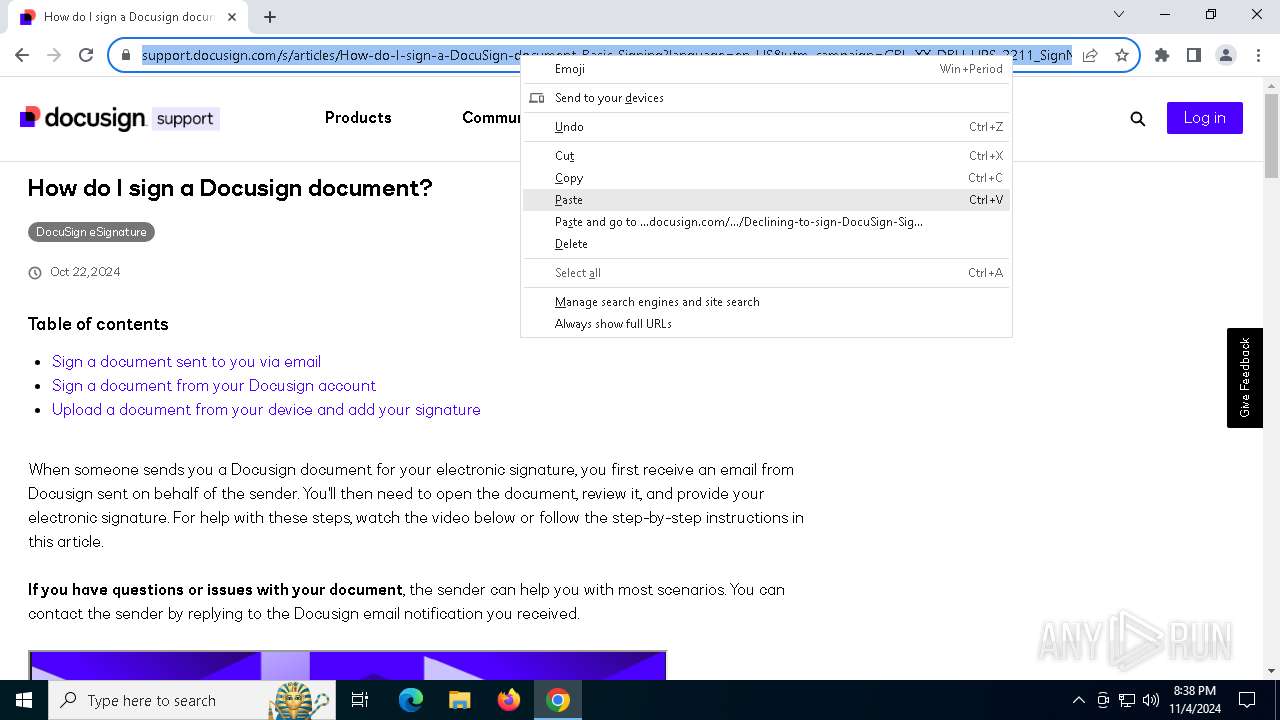Image resolution: width=1280 pixels, height=720 pixels.
Task: Open Chrome's three-dot menu
Action: pos(1257,55)
